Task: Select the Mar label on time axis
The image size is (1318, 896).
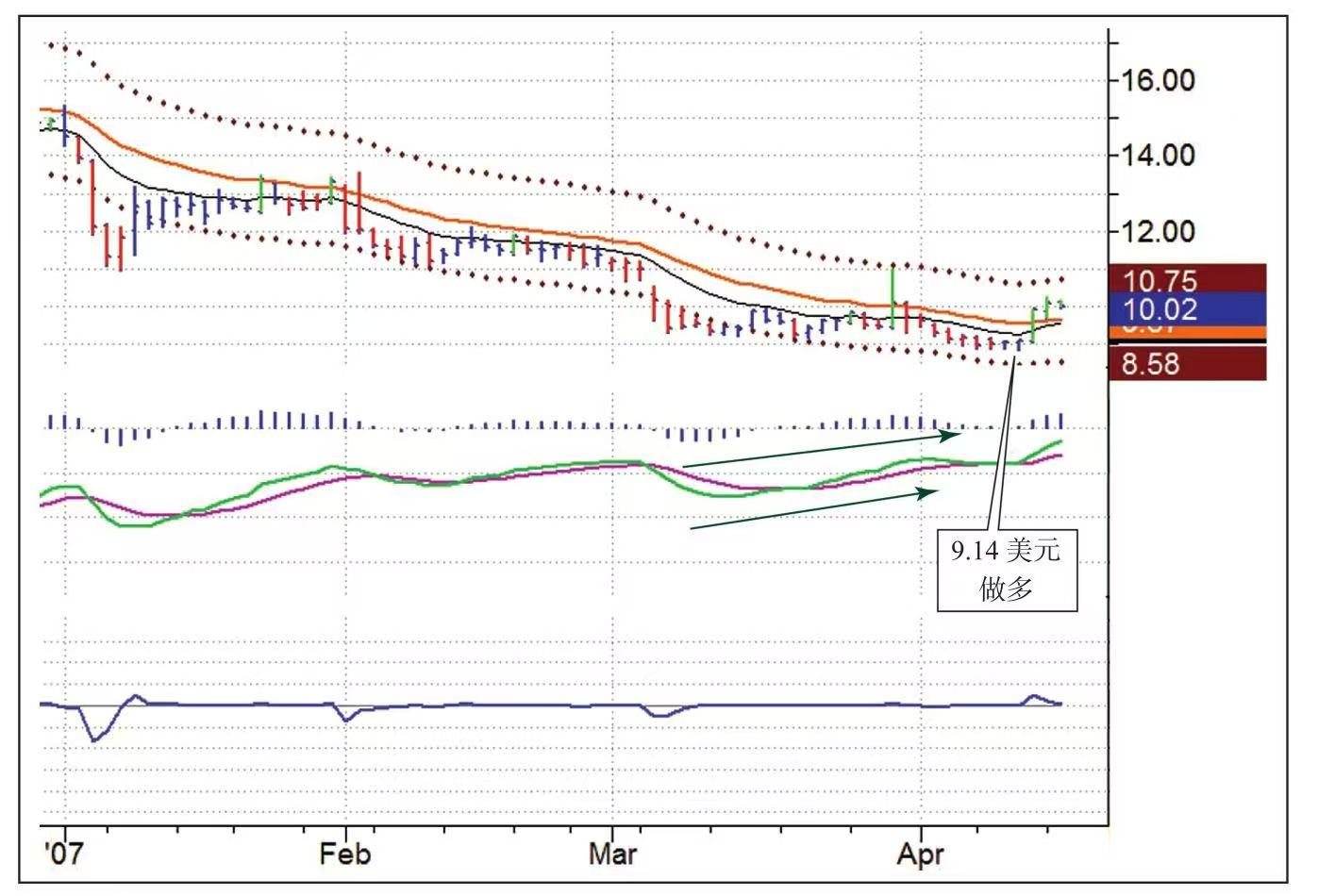Action: (612, 855)
